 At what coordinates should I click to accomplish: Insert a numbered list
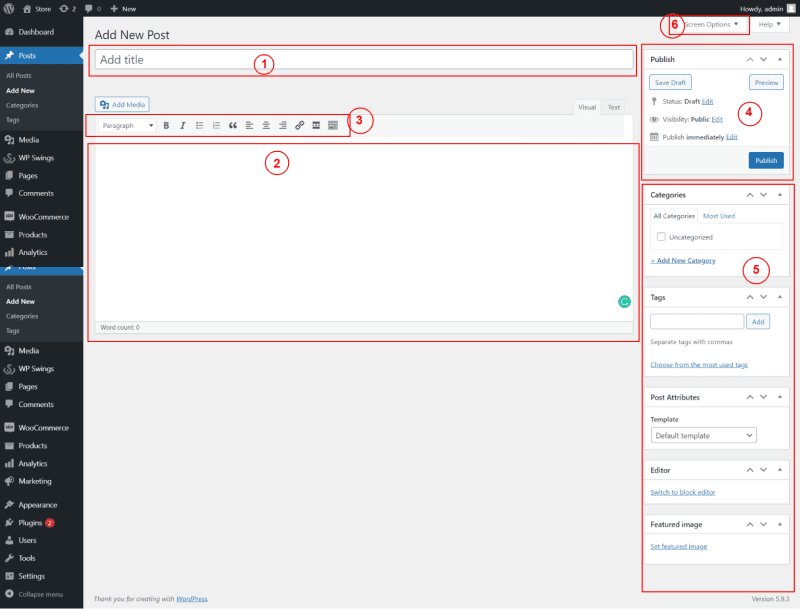(x=216, y=125)
